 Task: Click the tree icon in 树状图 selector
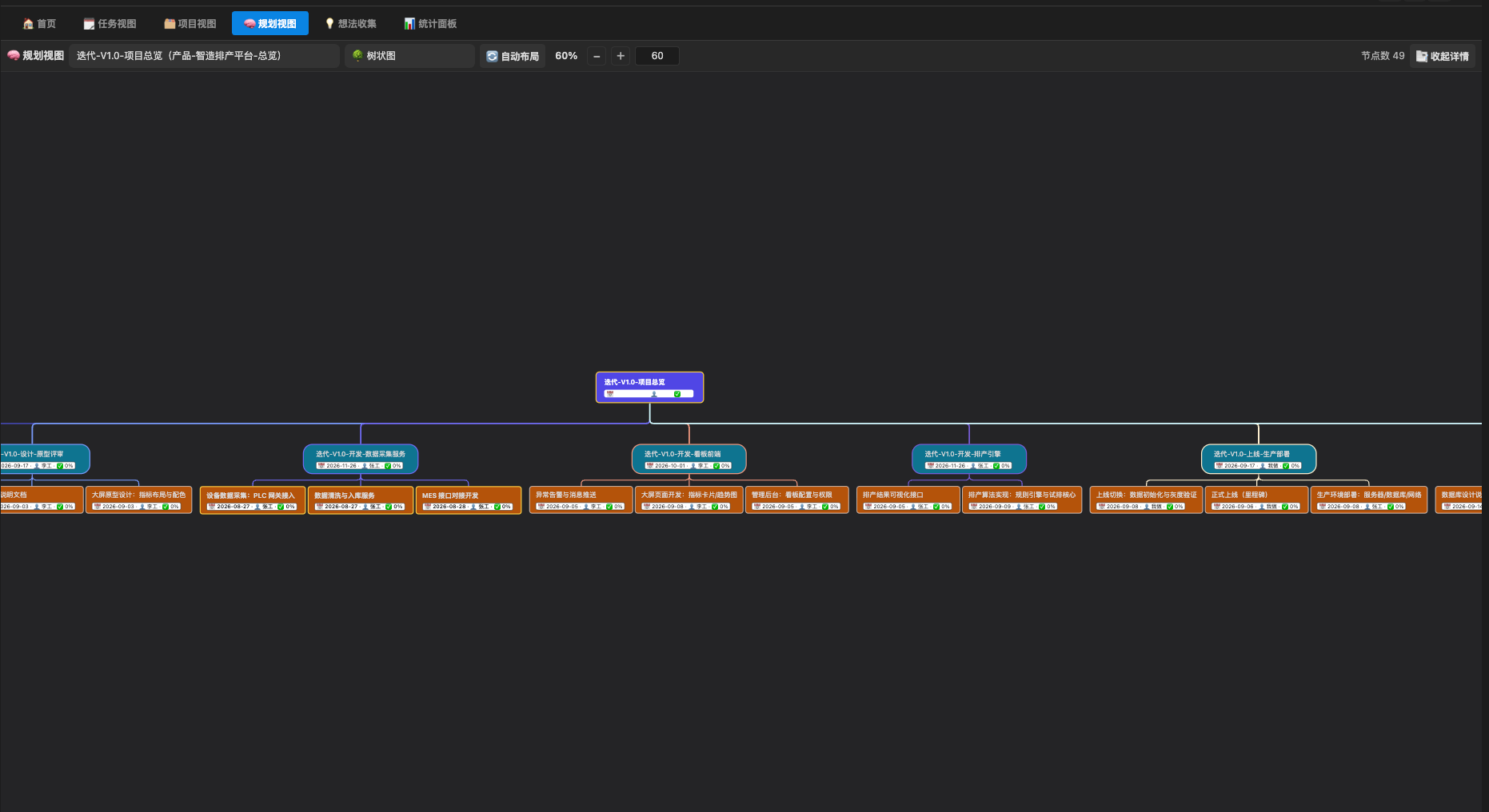pos(357,56)
